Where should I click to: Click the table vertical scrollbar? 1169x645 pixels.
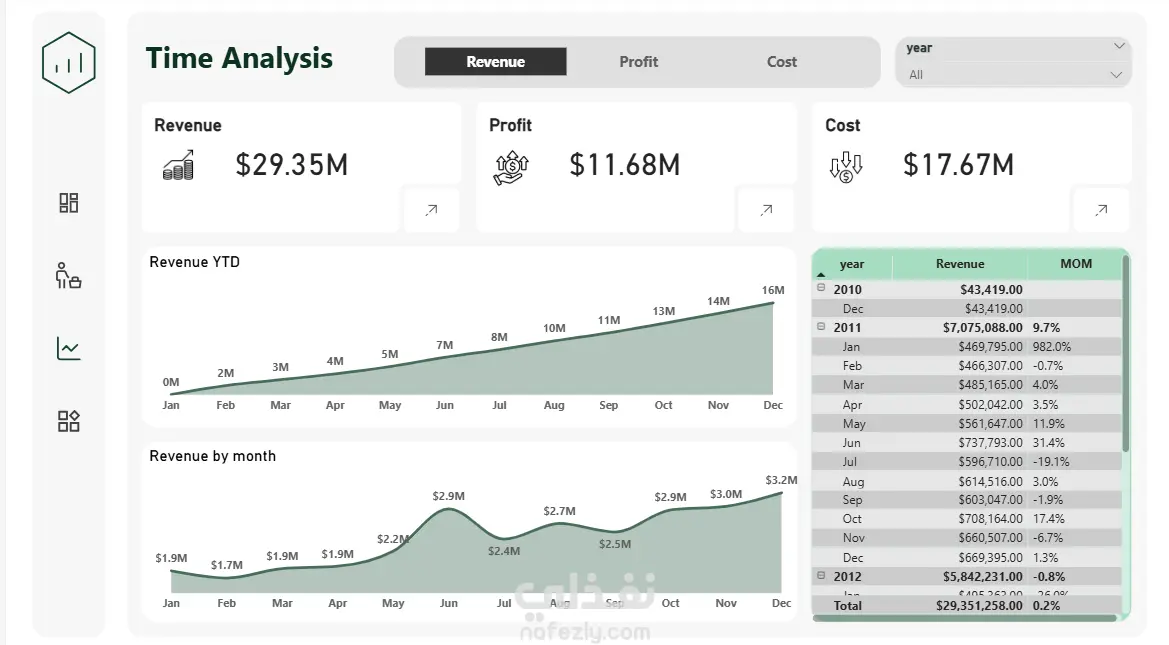pos(1126,354)
